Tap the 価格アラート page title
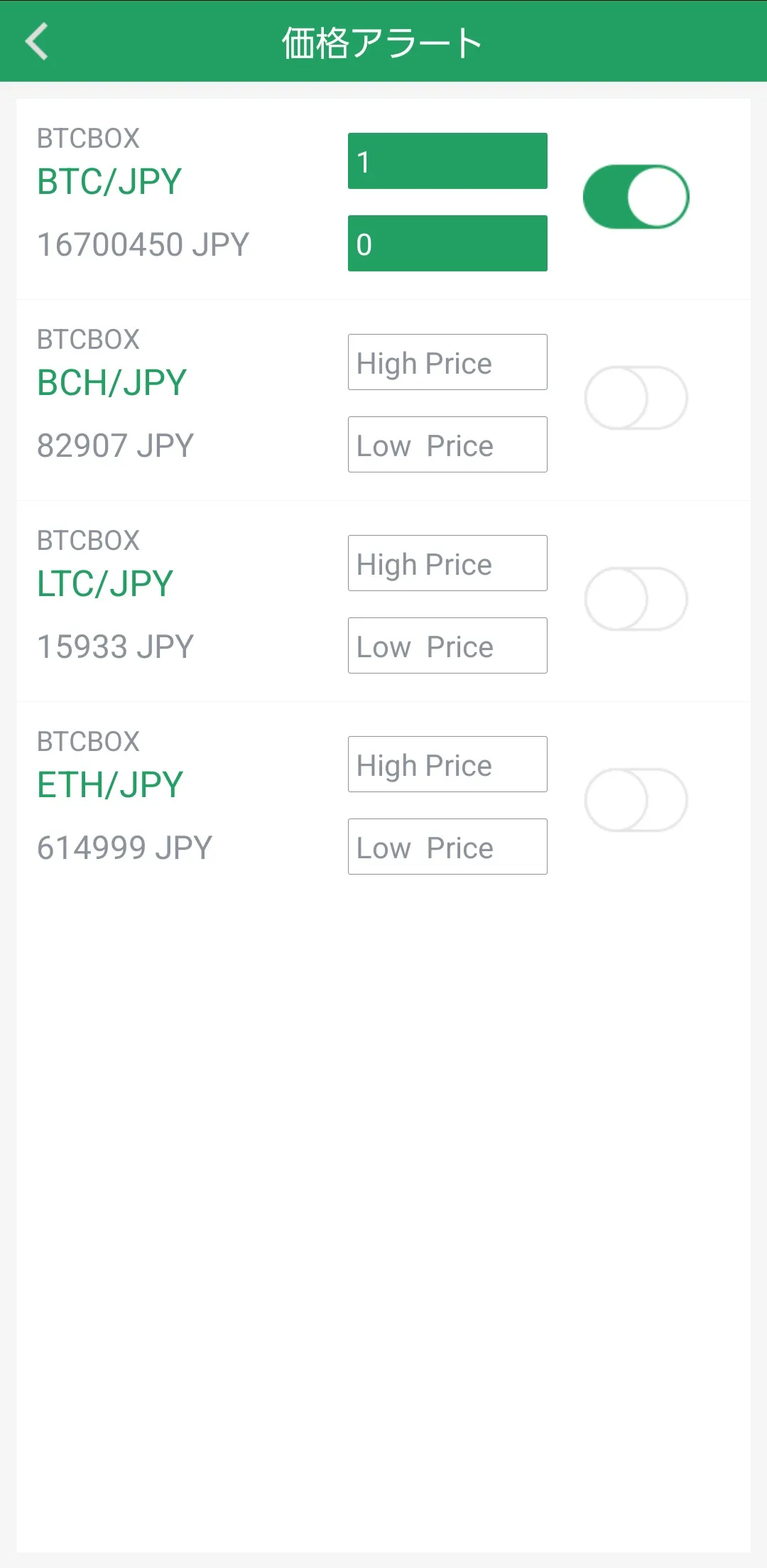 pyautogui.click(x=382, y=43)
